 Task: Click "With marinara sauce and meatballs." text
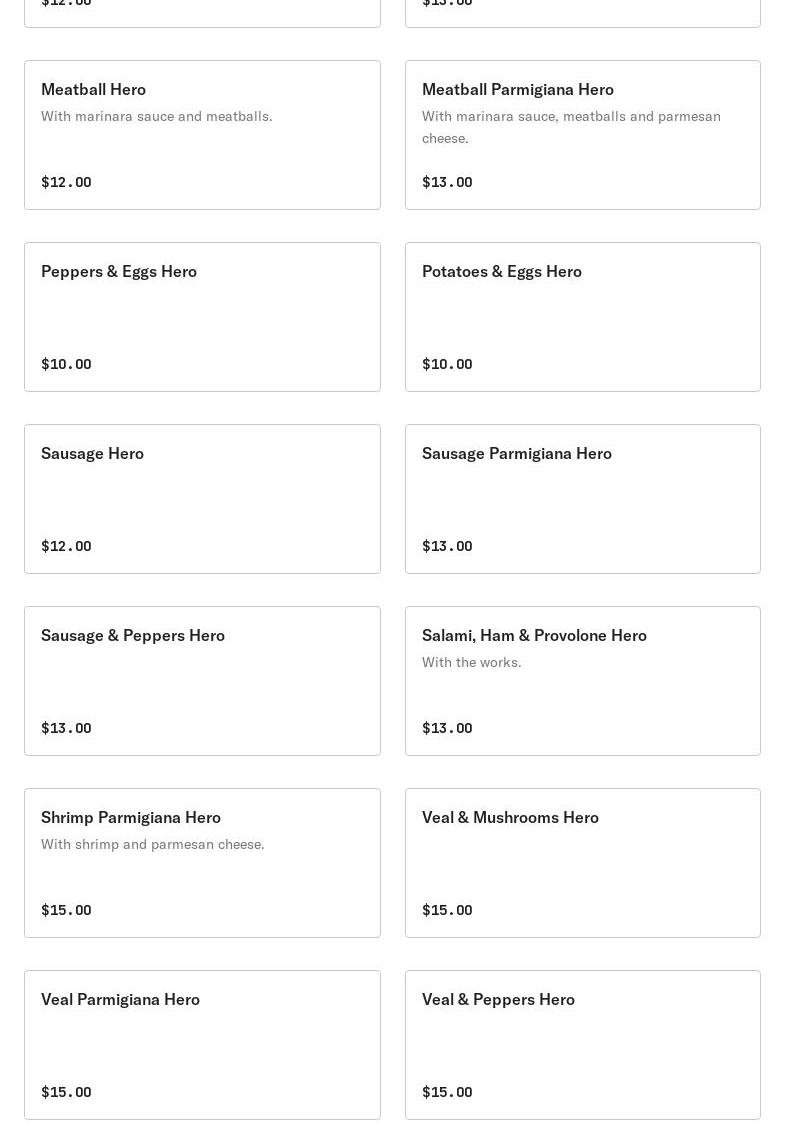(x=157, y=116)
